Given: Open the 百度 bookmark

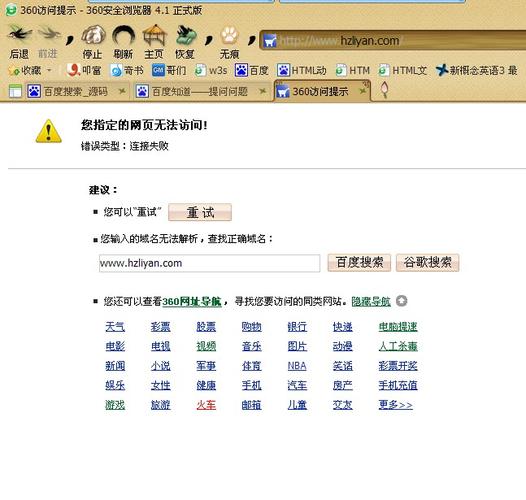Looking at the screenshot, I should pyautogui.click(x=252, y=70).
